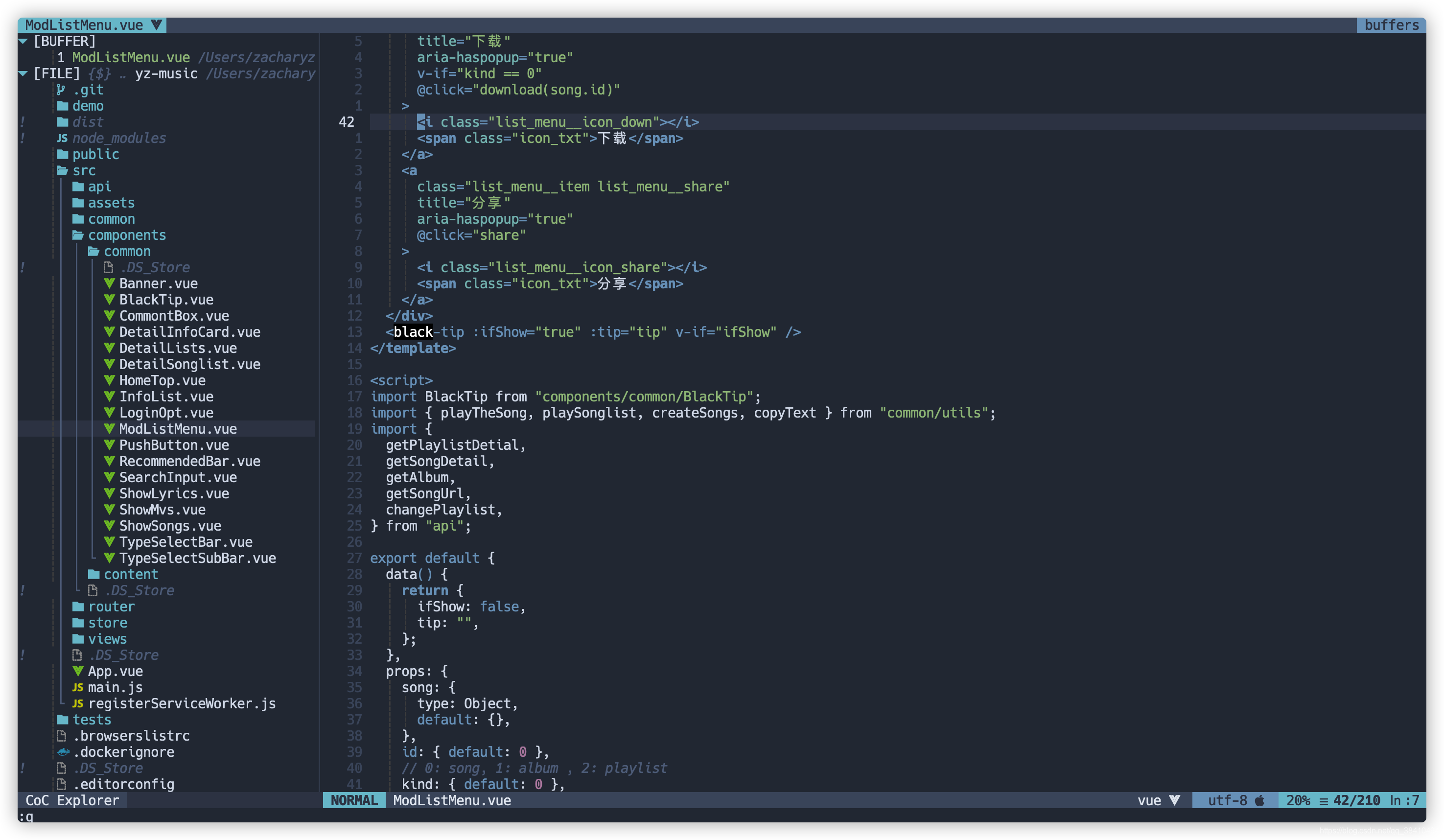The image size is (1444, 840).
Task: Click the JS icon next to node_modules
Action: coord(62,138)
